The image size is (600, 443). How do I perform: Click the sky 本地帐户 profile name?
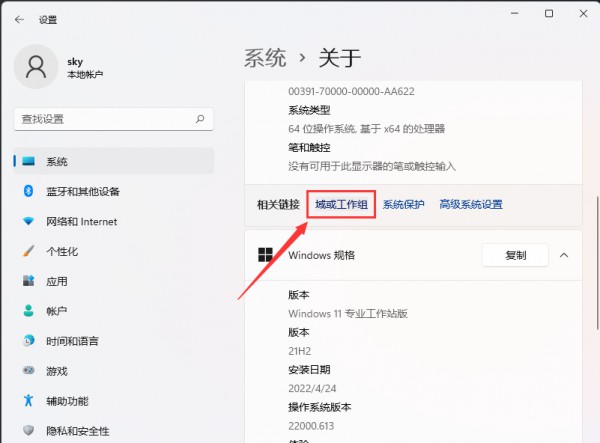(85, 67)
